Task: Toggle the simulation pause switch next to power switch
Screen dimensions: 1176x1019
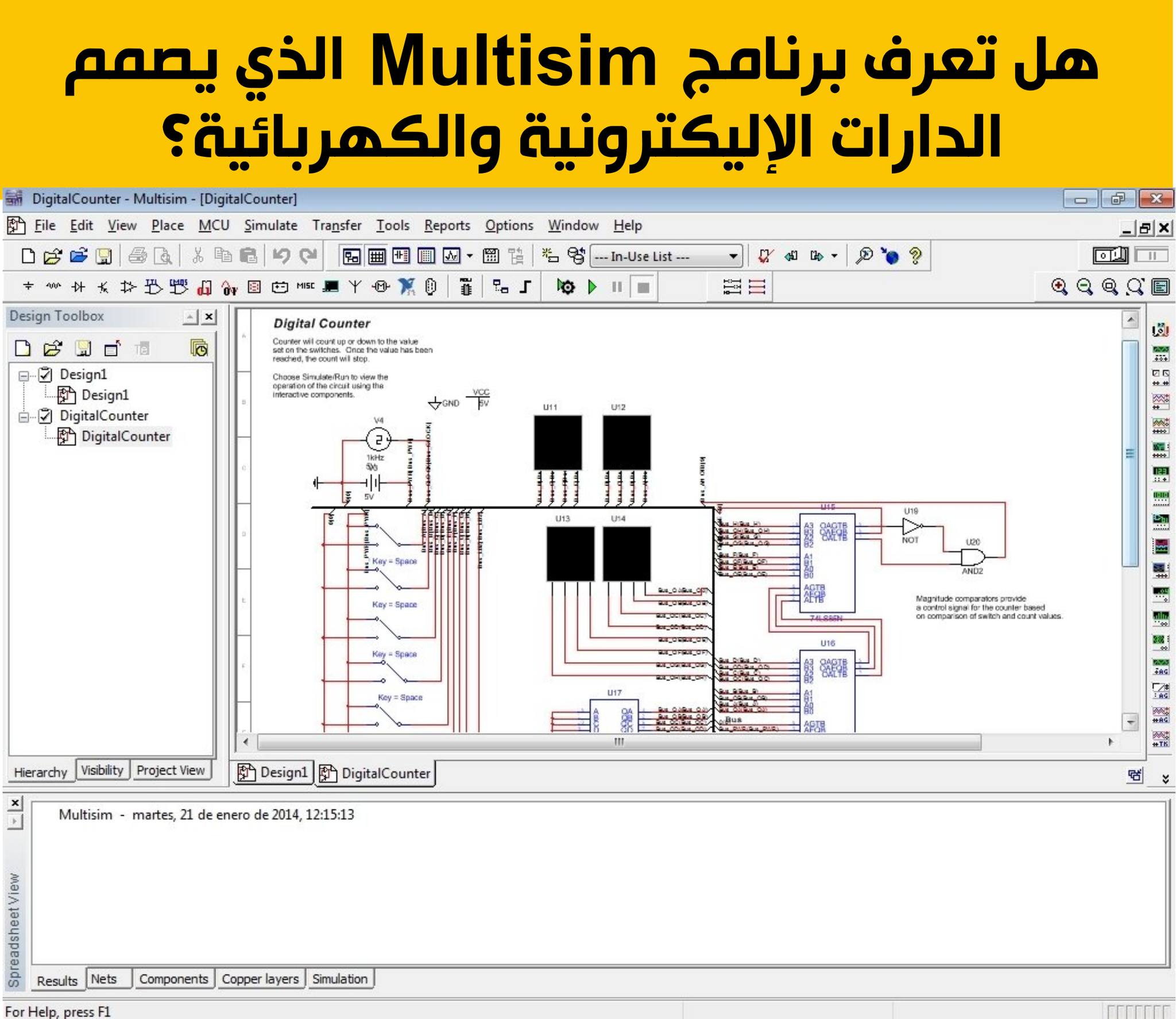Action: pyautogui.click(x=1152, y=256)
